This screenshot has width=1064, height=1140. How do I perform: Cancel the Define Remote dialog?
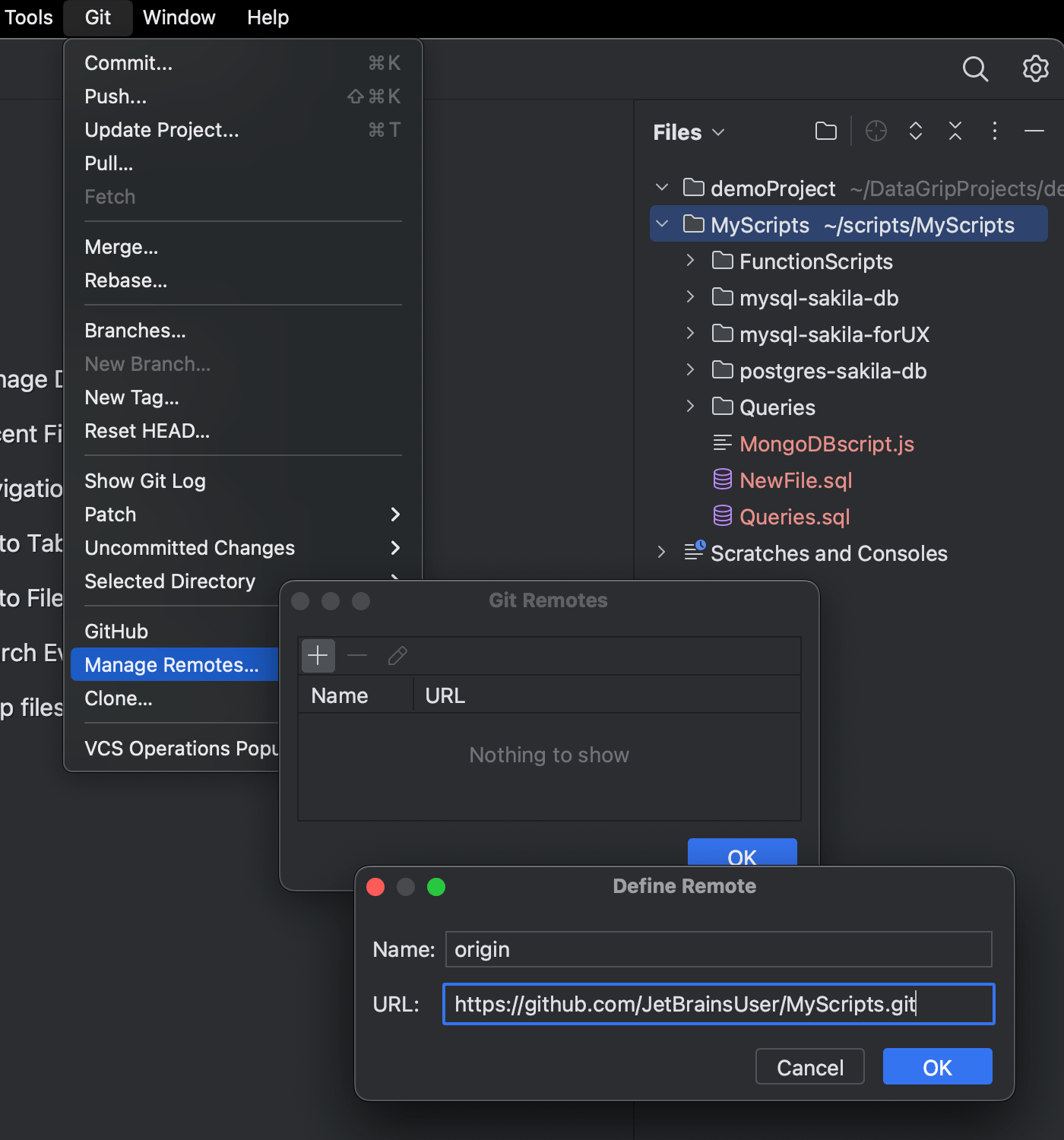pyautogui.click(x=809, y=1066)
